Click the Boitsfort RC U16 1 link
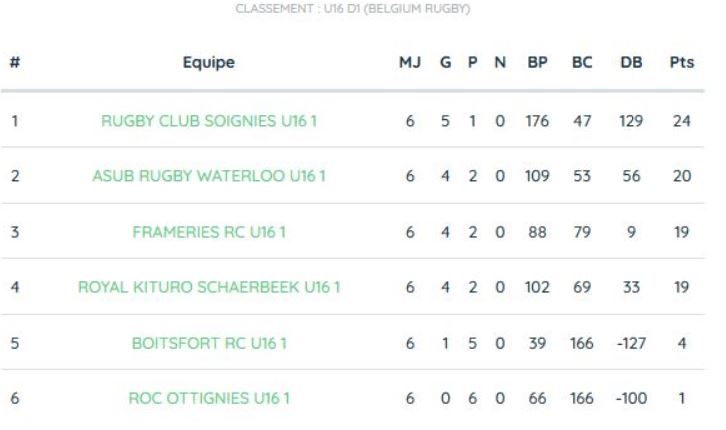The height and width of the screenshot is (430, 726). pos(209,343)
